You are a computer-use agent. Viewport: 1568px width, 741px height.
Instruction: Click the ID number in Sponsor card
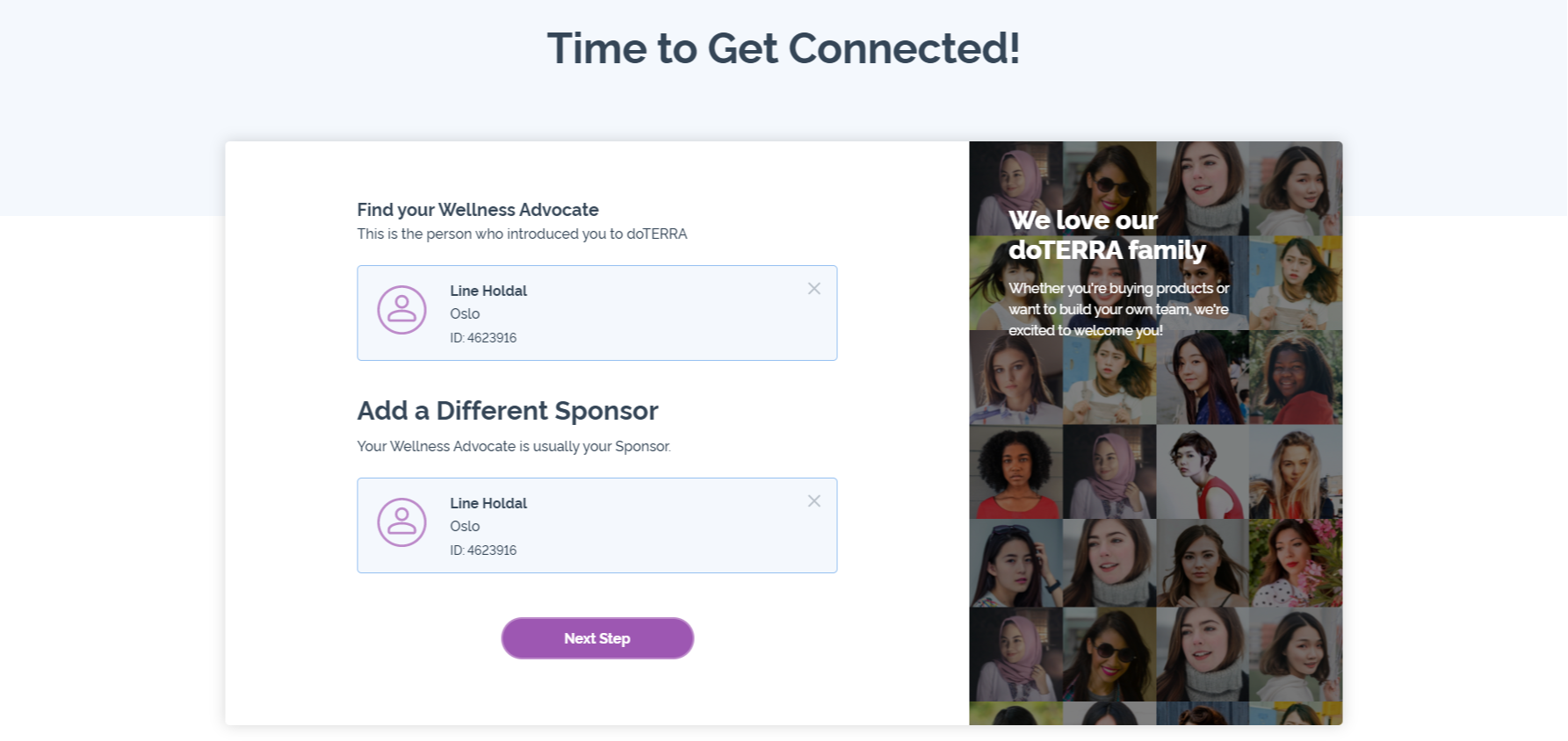[x=483, y=550]
